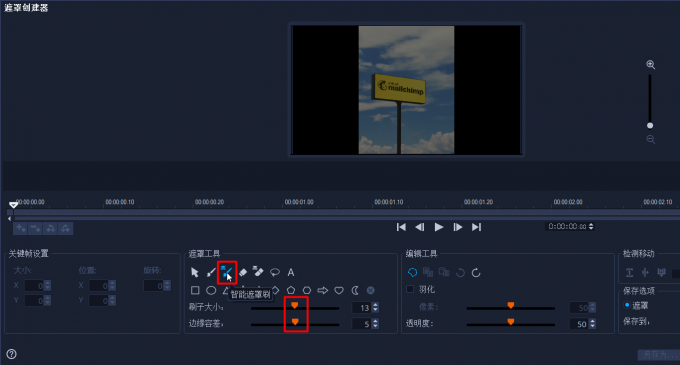The width and height of the screenshot is (680, 365).
Task: Click the 透明度 opacity slider handle
Action: [x=511, y=322]
